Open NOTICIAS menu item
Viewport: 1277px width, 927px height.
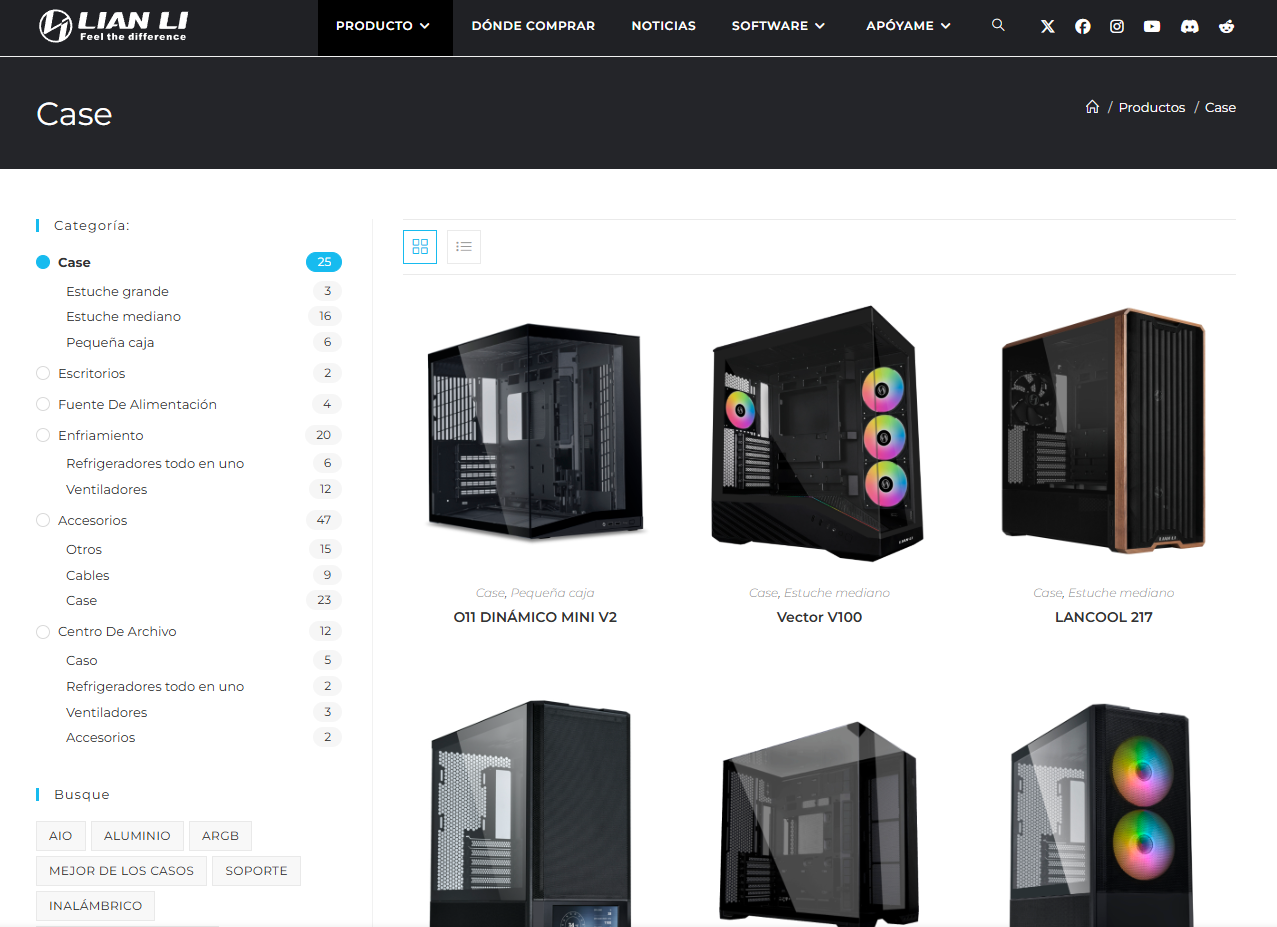(664, 26)
